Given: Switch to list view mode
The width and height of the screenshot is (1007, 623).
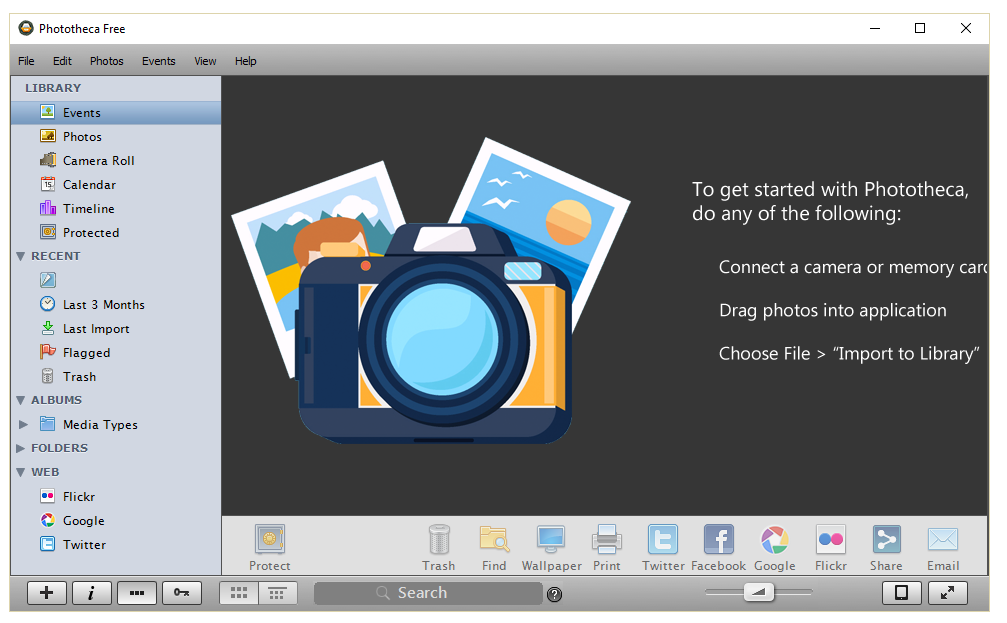Looking at the screenshot, I should click(278, 593).
